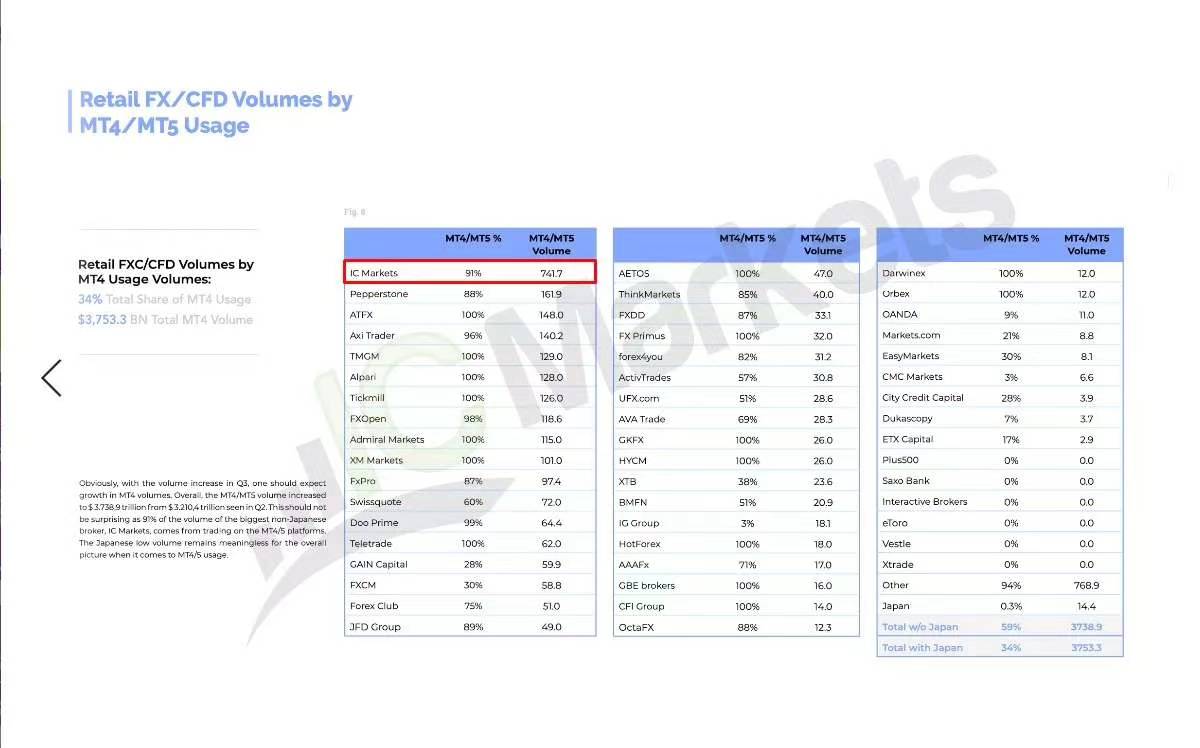Image resolution: width=1200 pixels, height=748 pixels.
Task: Click the "Other" row volume 768.9
Action: [1087, 585]
